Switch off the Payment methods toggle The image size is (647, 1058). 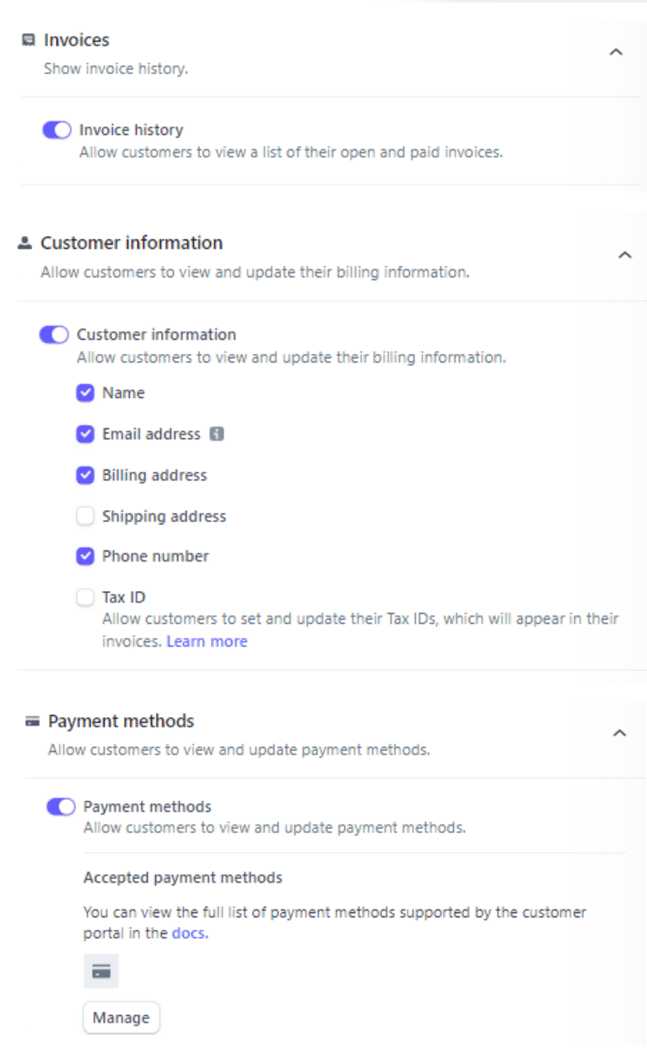click(x=61, y=806)
